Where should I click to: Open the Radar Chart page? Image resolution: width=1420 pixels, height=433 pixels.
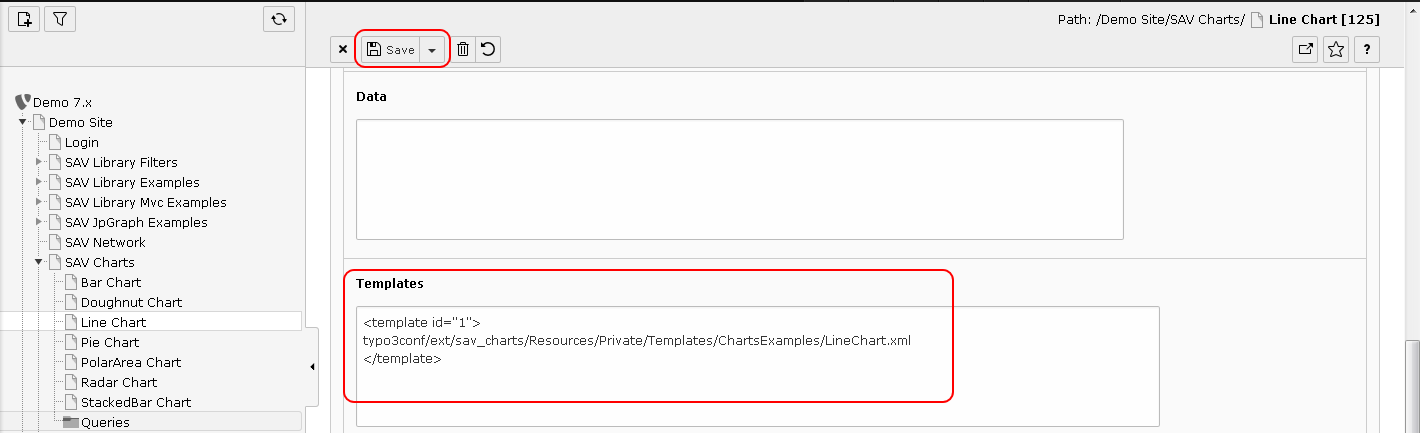(119, 382)
